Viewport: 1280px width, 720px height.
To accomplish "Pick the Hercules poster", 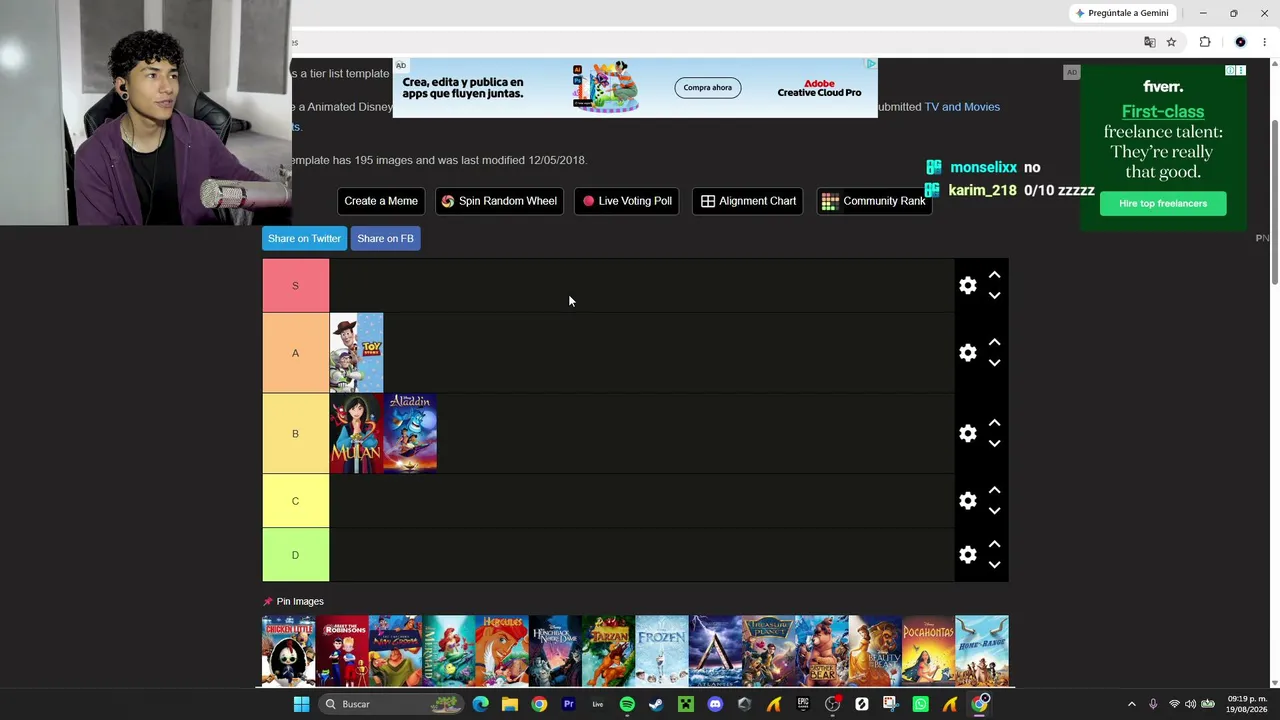I will coord(502,651).
